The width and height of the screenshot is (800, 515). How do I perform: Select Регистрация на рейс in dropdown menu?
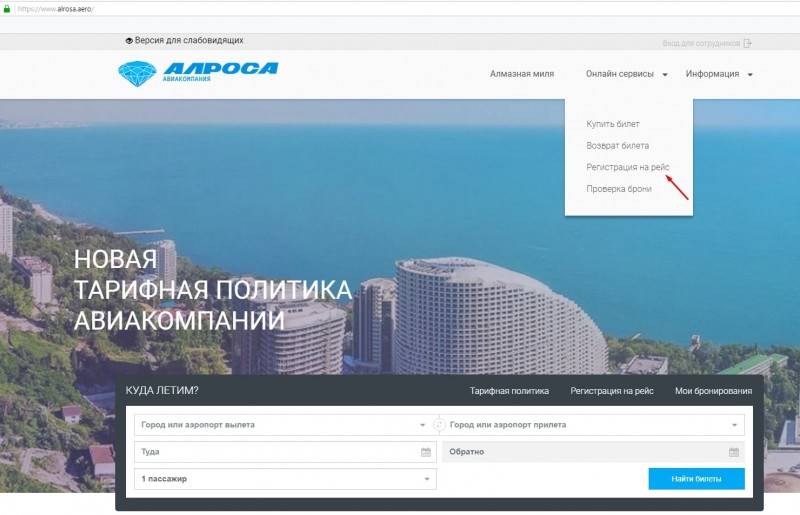pyautogui.click(x=628, y=167)
